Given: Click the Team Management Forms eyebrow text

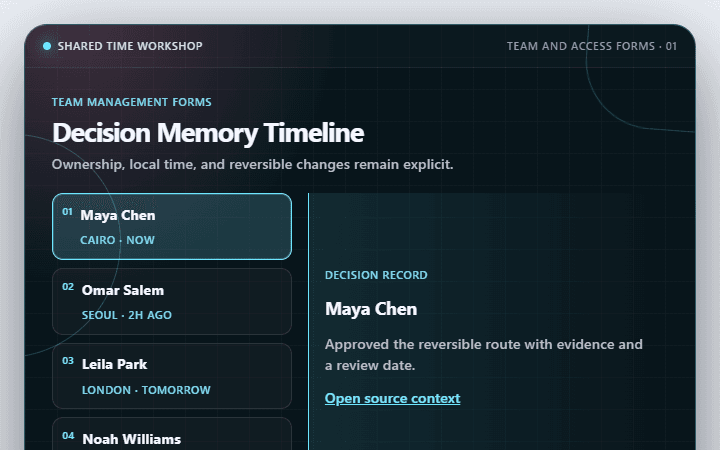Looking at the screenshot, I should coord(131,102).
